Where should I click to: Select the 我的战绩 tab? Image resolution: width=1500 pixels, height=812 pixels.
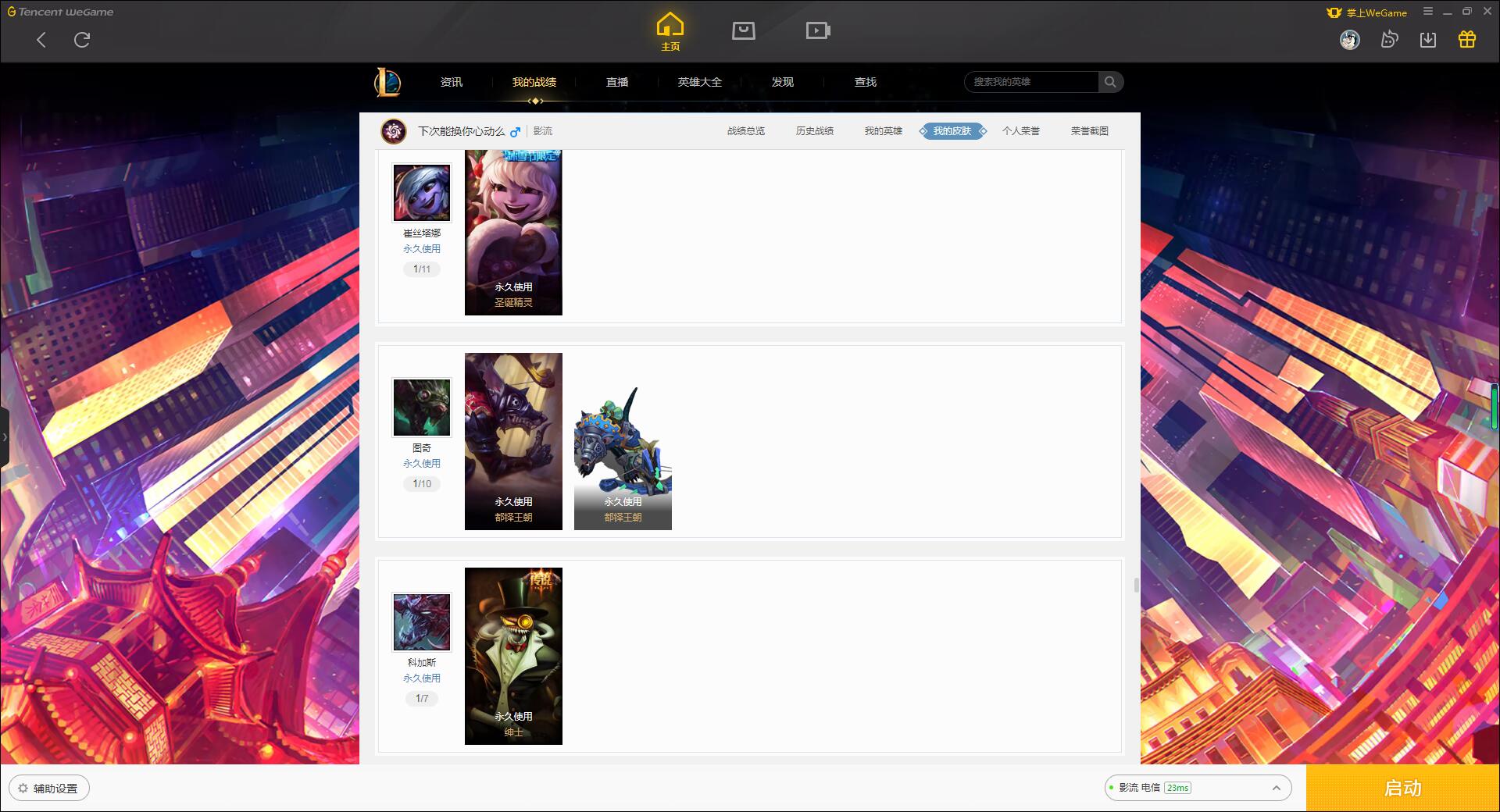point(534,82)
